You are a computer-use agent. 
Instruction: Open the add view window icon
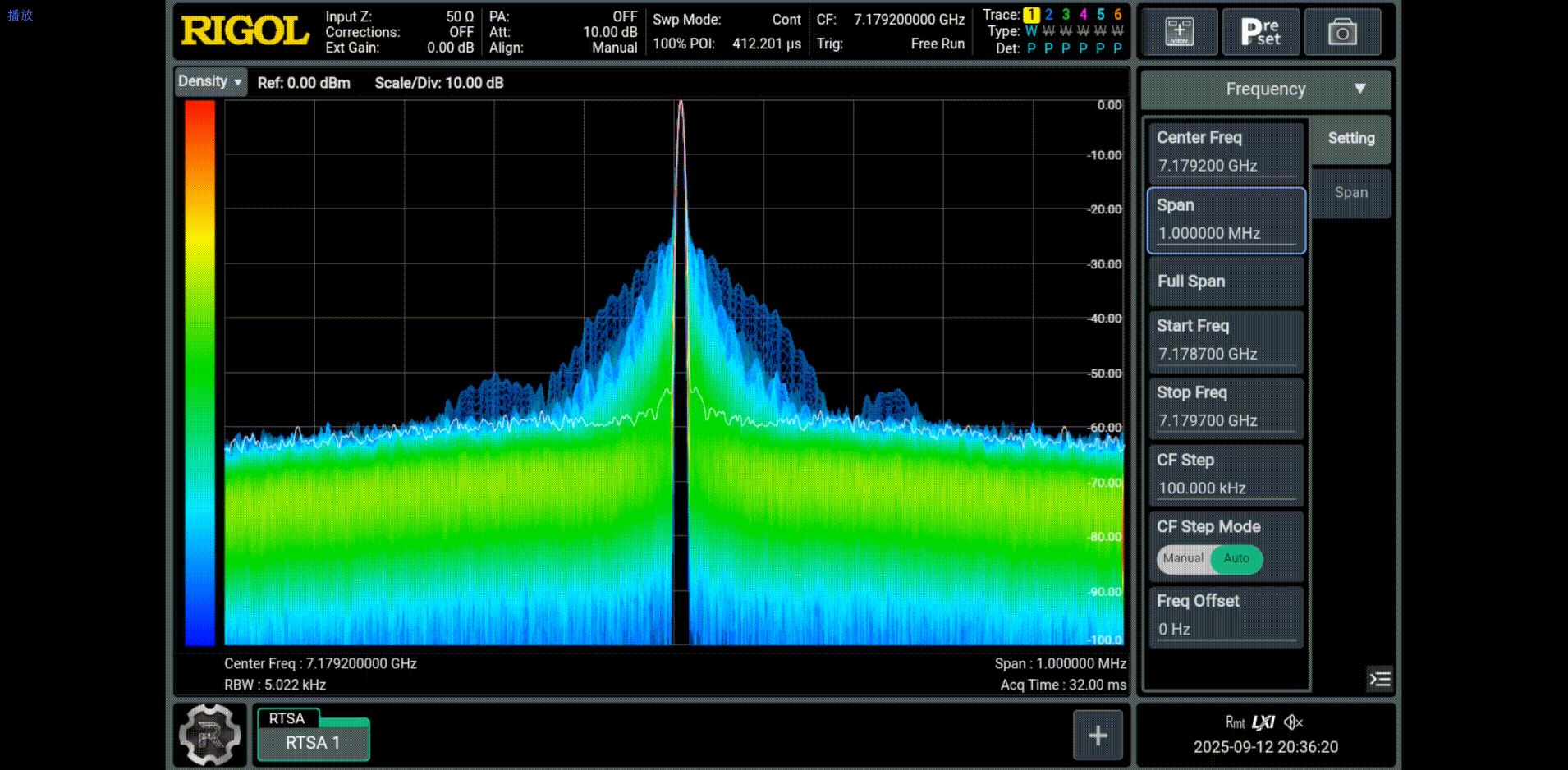1179,32
